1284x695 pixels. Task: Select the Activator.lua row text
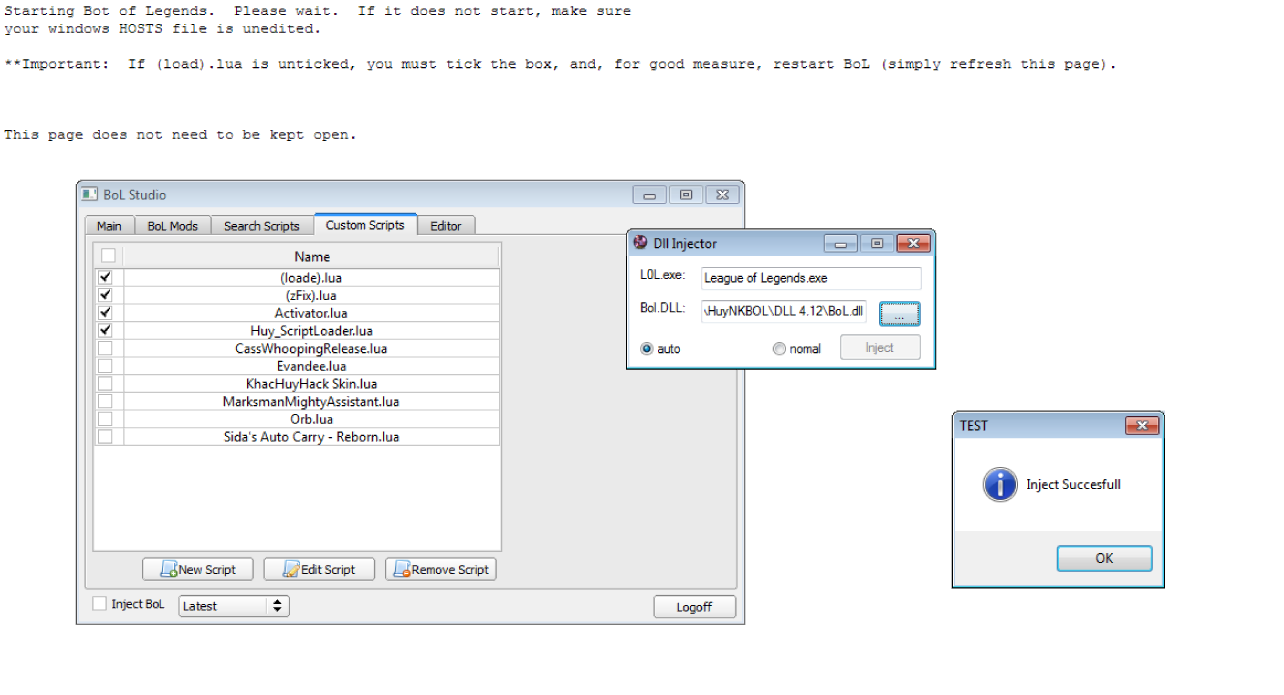coord(312,314)
